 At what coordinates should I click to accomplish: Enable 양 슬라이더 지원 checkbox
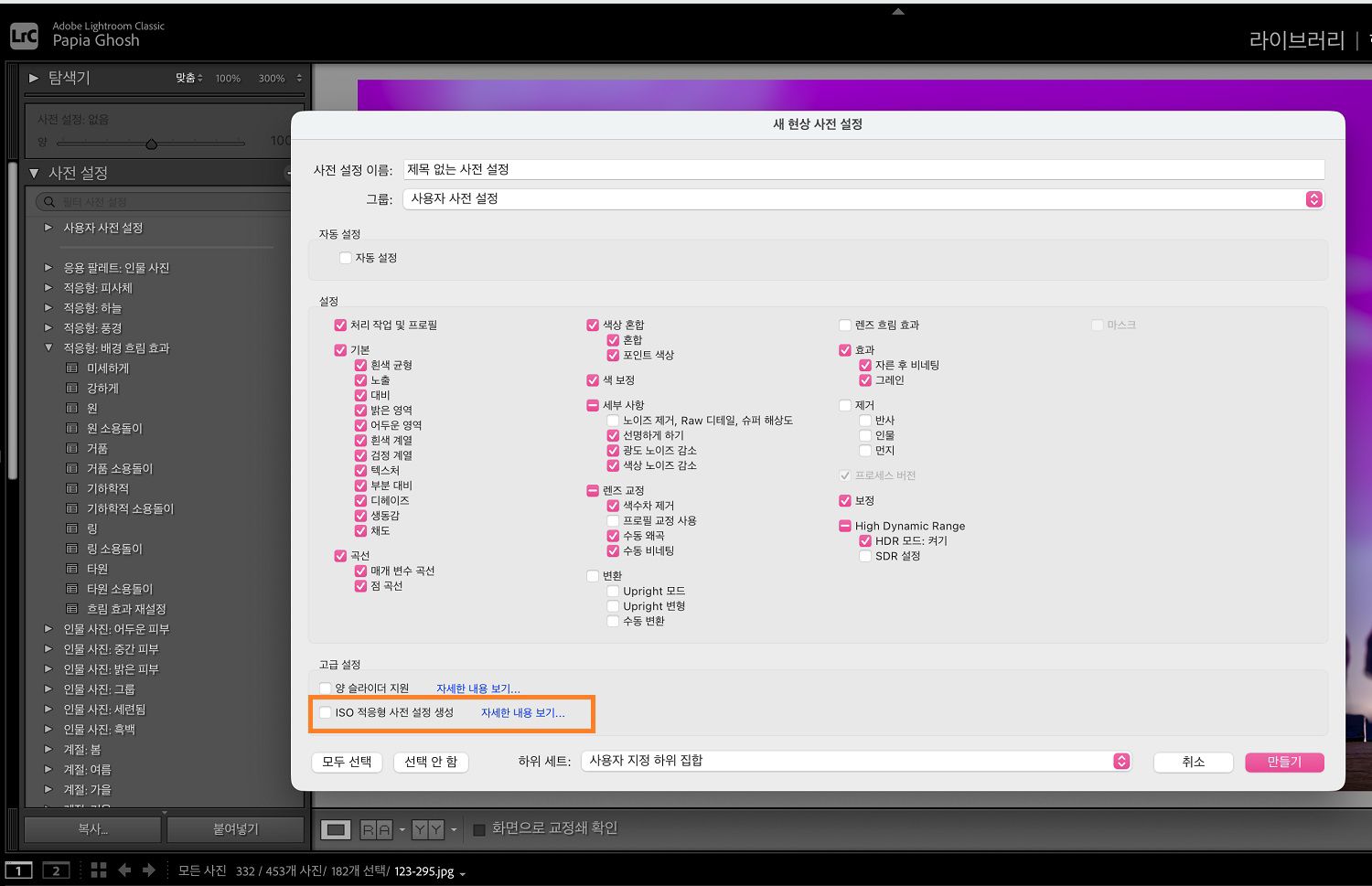tap(326, 689)
